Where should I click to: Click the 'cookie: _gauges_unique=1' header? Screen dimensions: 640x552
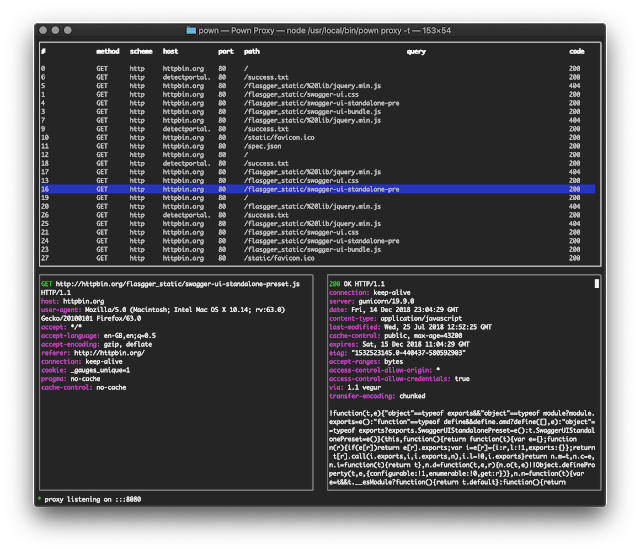(85, 370)
